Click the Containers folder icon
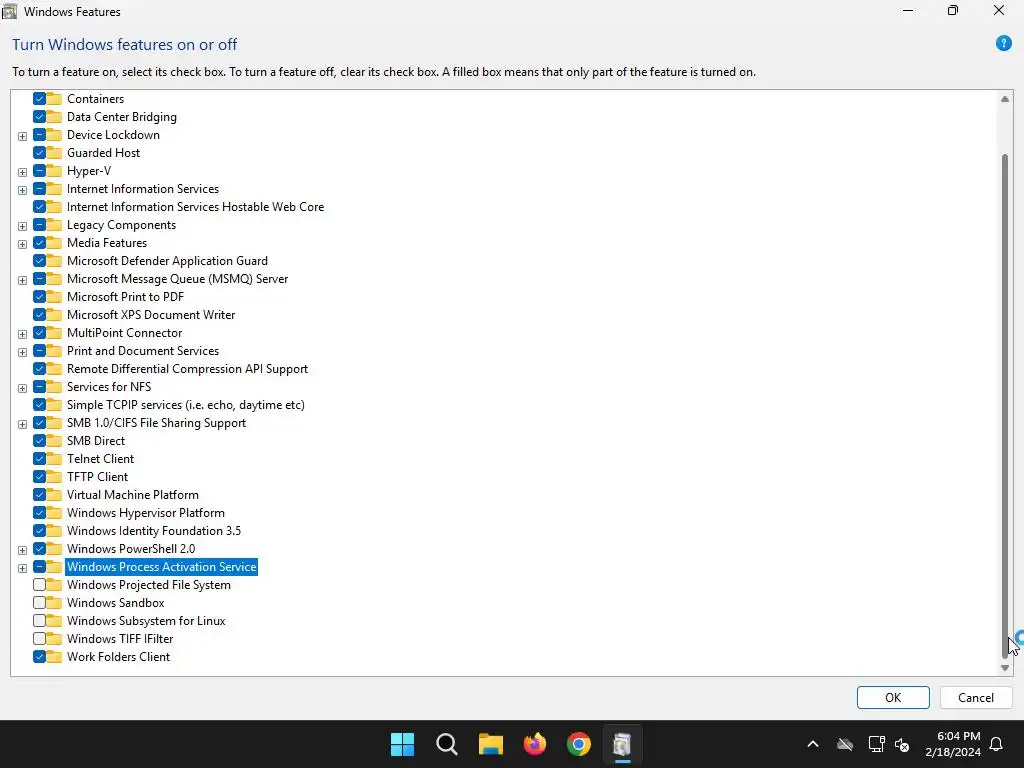 (54, 99)
